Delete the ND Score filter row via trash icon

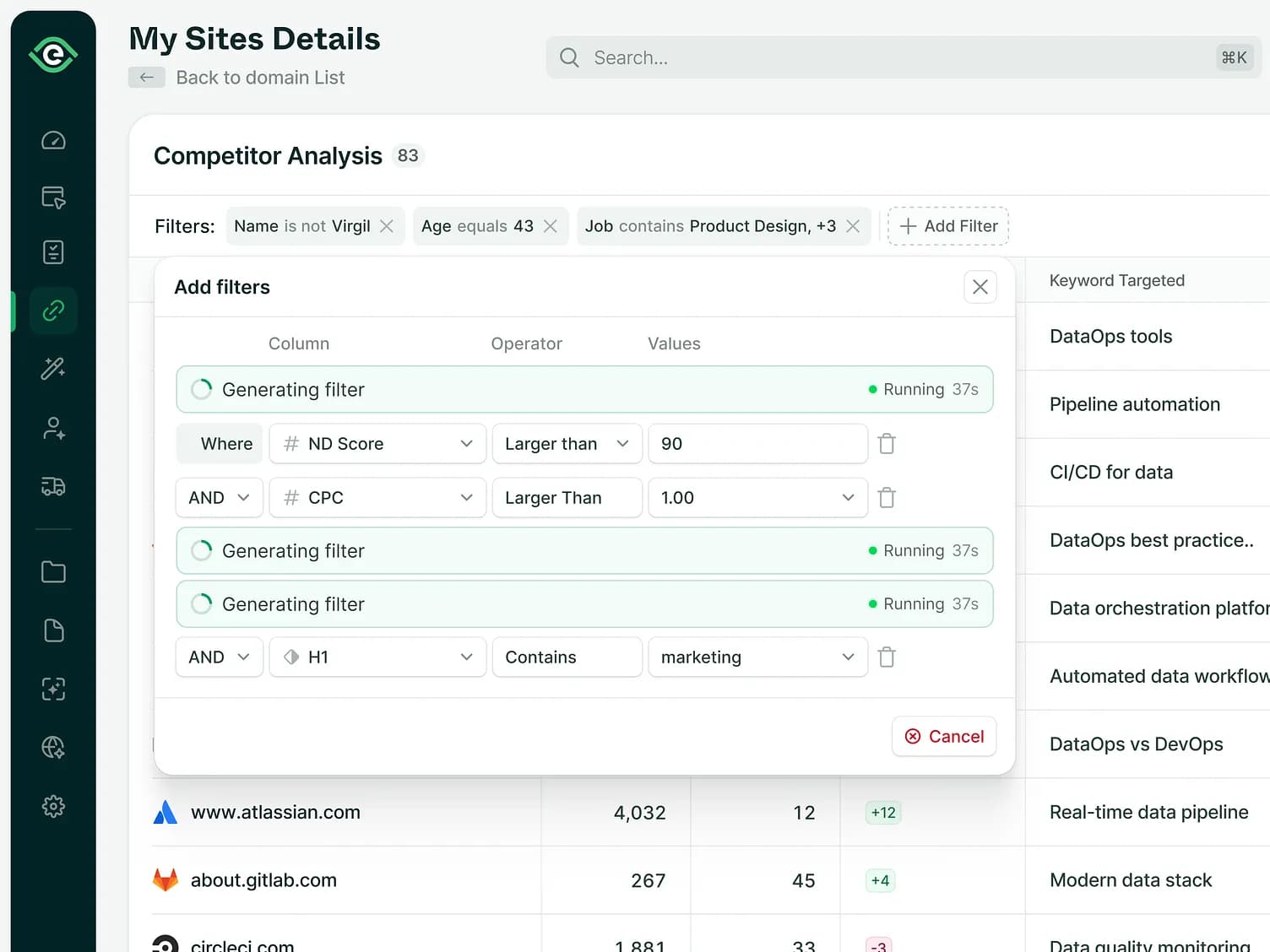click(x=886, y=443)
